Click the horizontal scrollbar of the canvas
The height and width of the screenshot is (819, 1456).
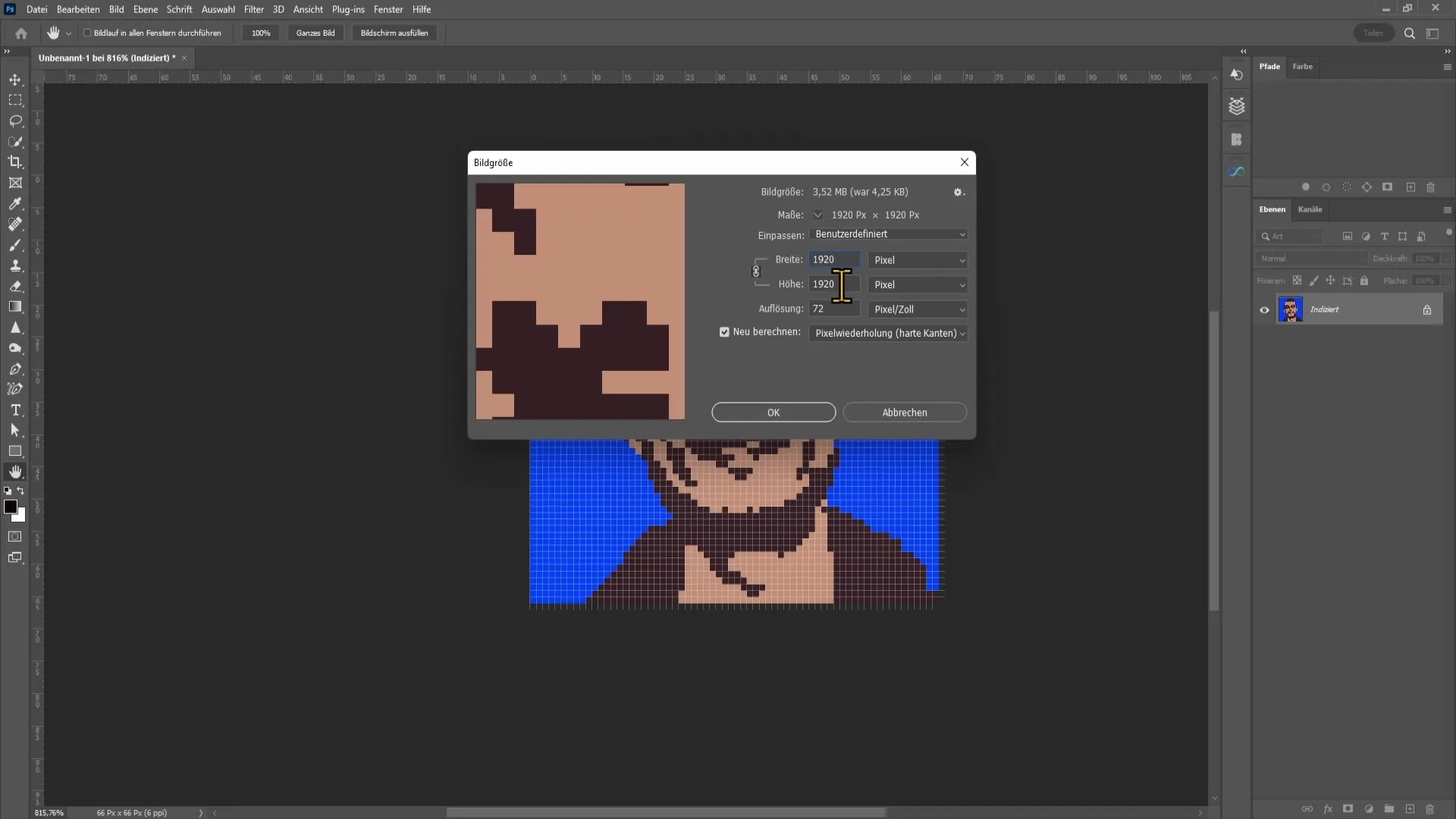[x=666, y=812]
